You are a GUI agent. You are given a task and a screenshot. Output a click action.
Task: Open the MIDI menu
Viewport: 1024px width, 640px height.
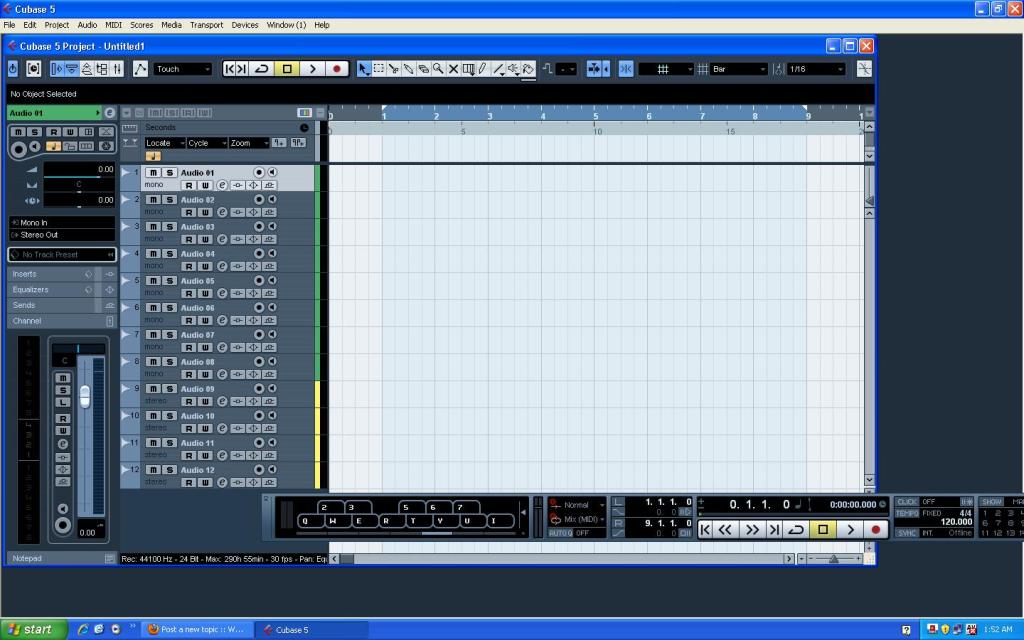click(114, 25)
